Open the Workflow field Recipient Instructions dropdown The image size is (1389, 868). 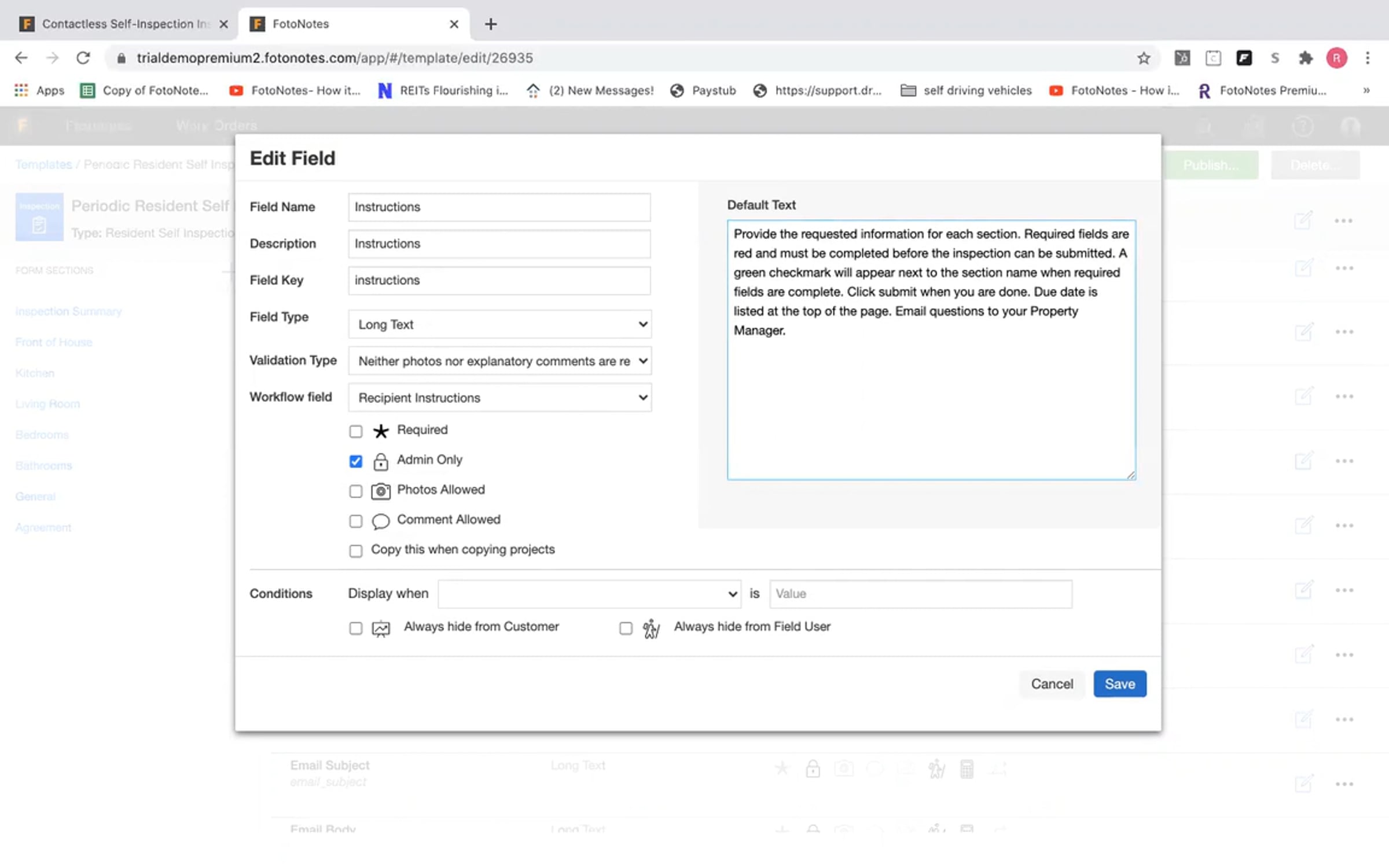click(x=500, y=398)
